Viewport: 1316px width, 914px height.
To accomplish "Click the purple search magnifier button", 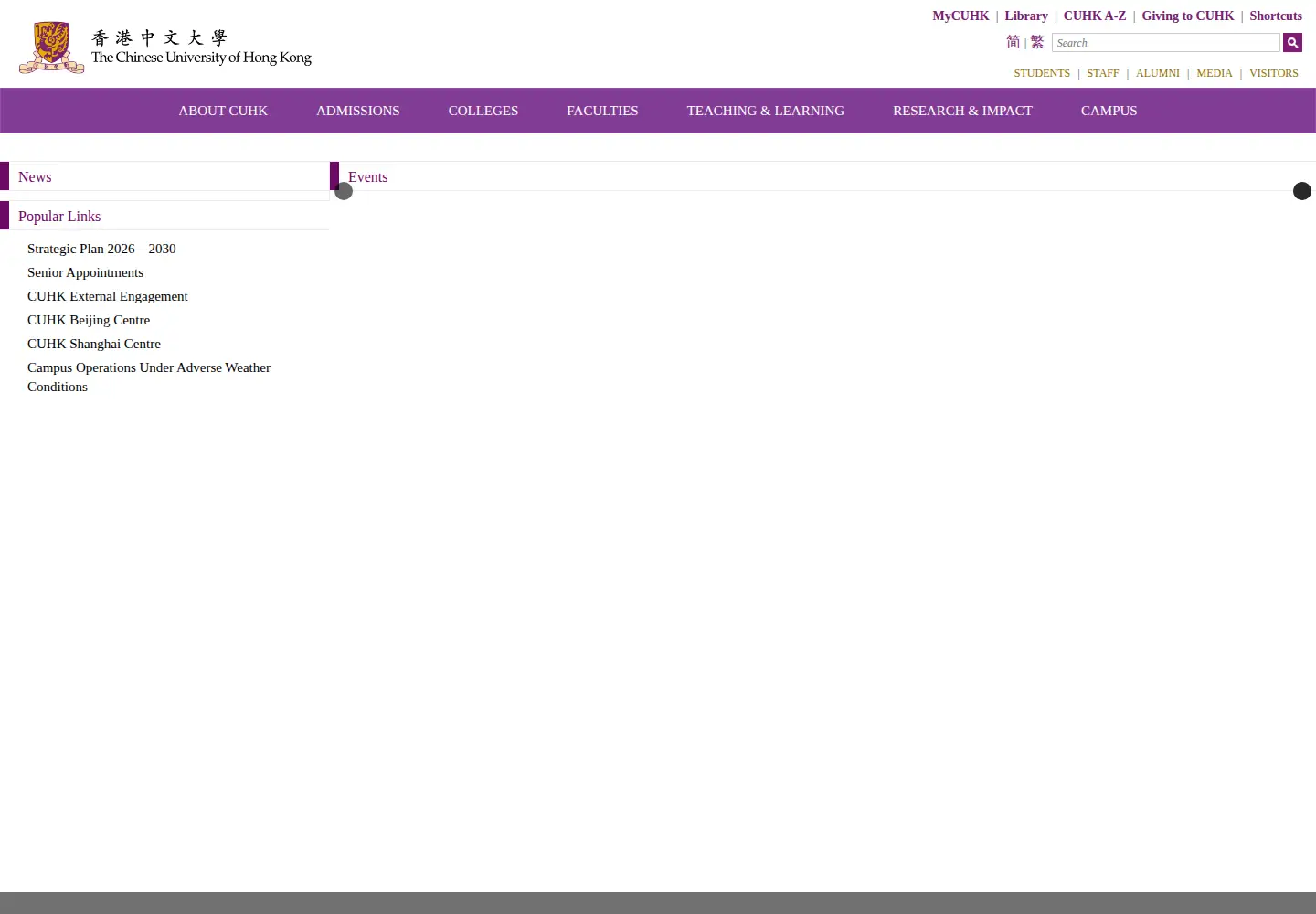I will tap(1292, 42).
